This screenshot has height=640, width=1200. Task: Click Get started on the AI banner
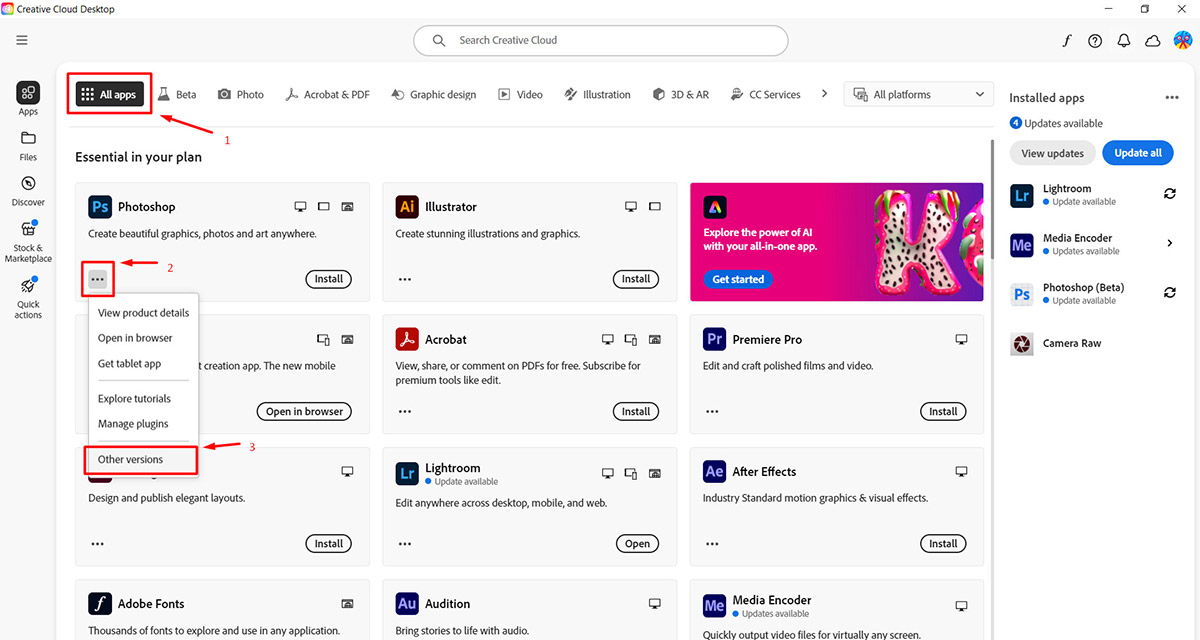click(x=738, y=280)
